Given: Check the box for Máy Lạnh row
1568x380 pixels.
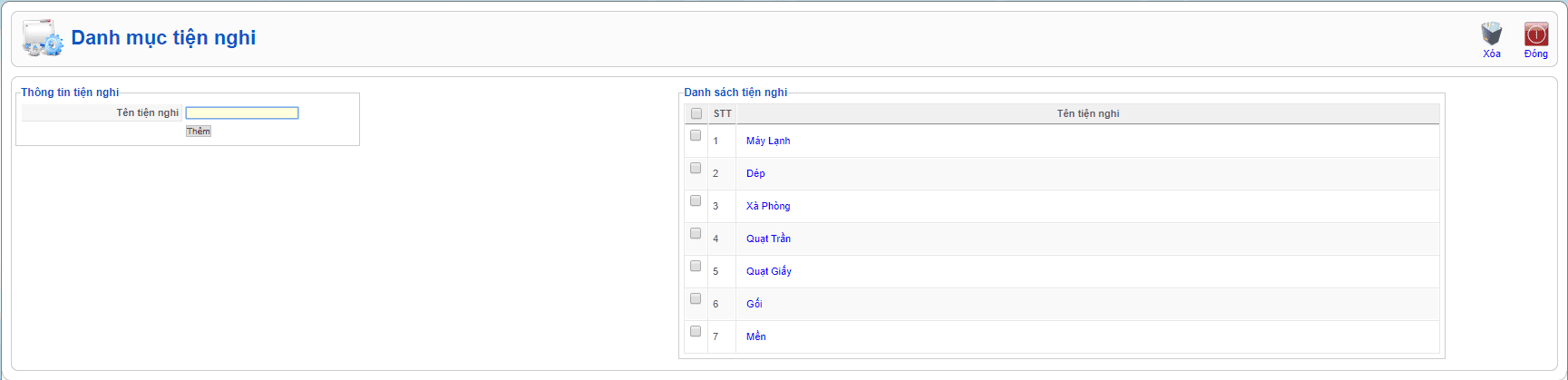Looking at the screenshot, I should point(696,136).
